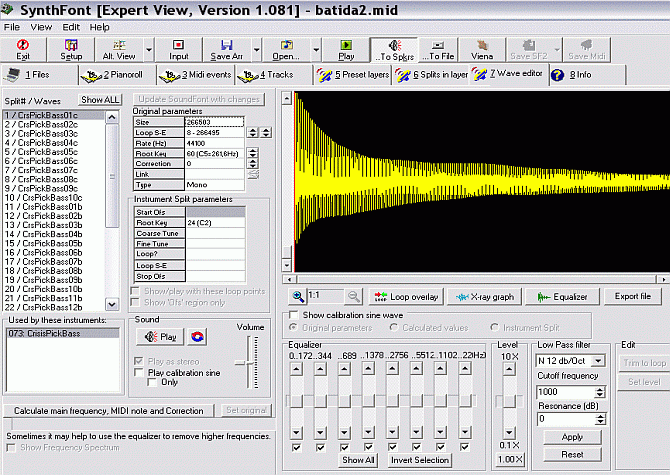Toggle Play calibration sine checkbox
The image size is (670, 475).
point(138,372)
